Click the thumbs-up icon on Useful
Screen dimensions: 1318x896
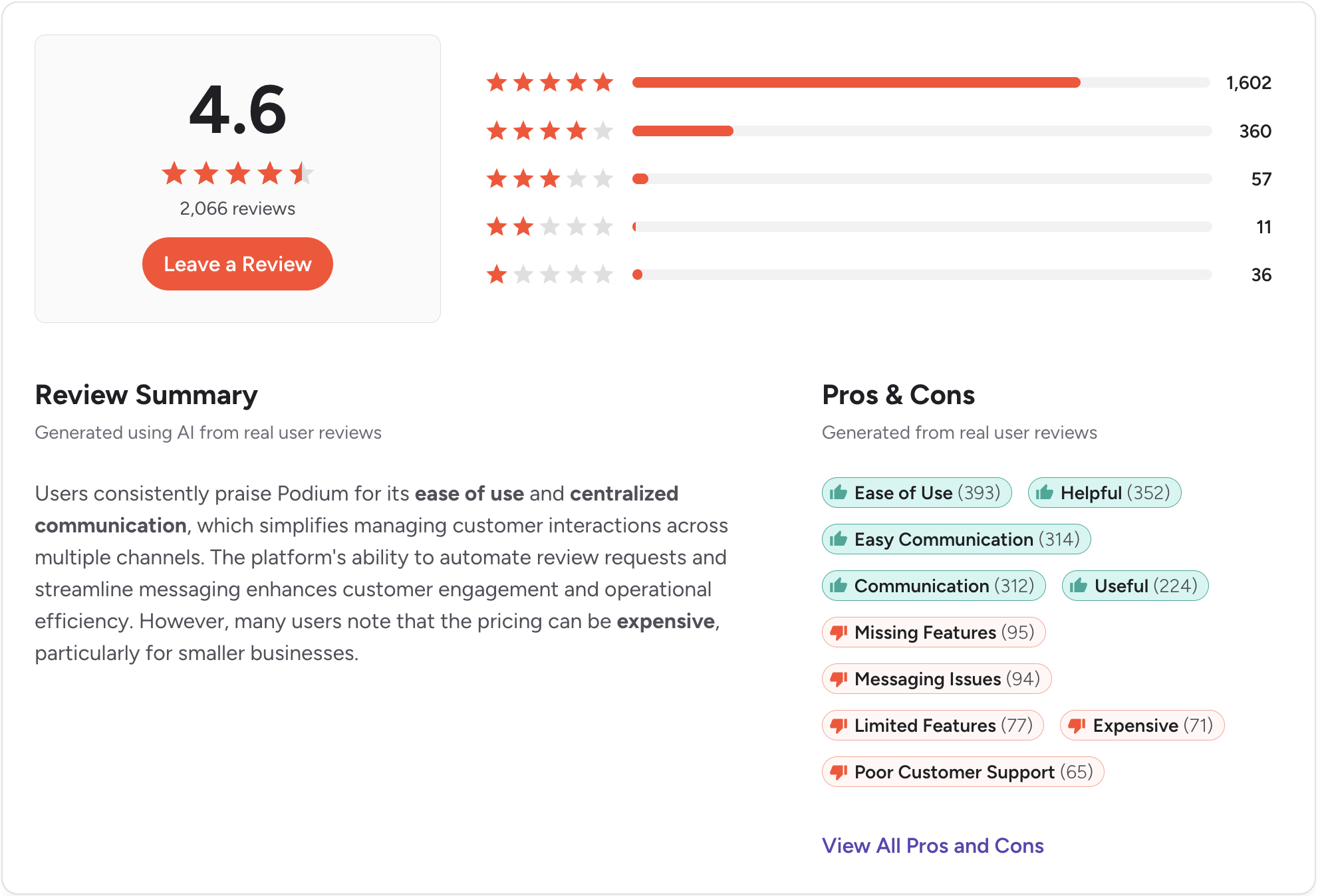(1078, 586)
